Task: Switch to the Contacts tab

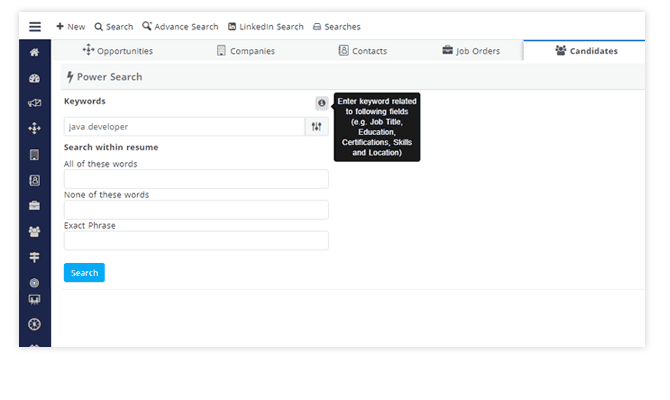Action: pos(363,51)
